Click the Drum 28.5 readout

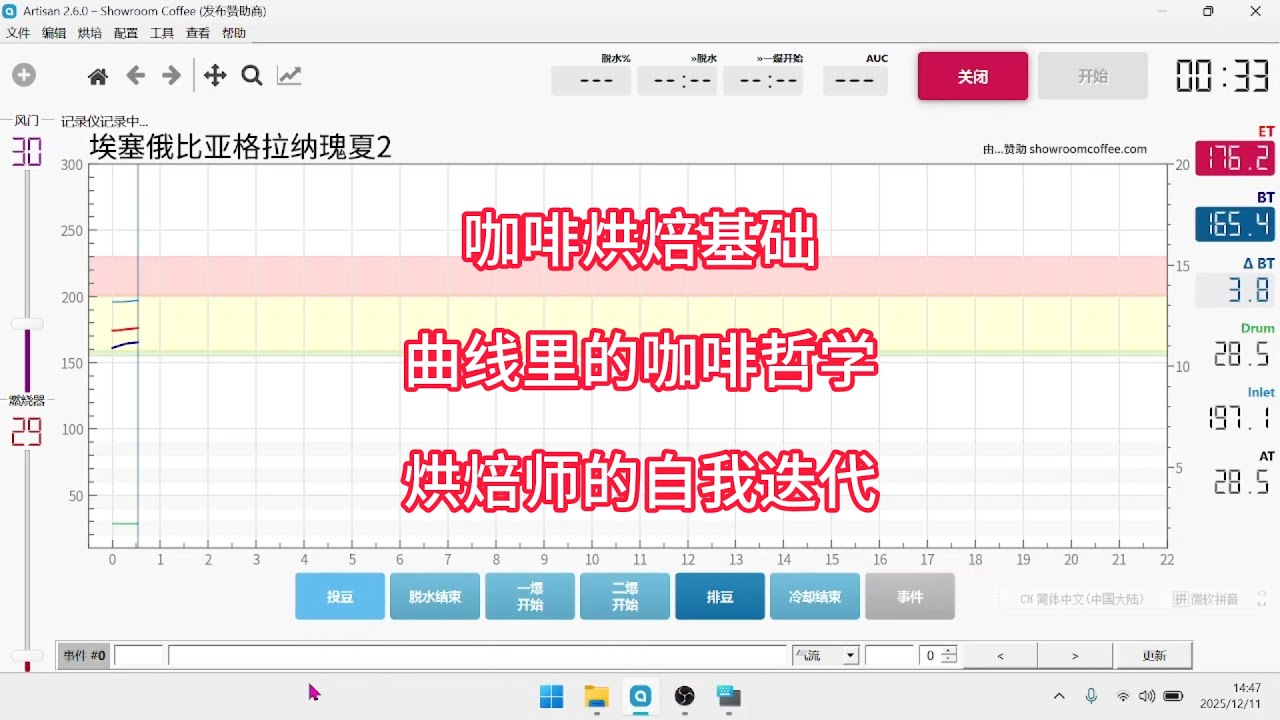tap(1240, 354)
